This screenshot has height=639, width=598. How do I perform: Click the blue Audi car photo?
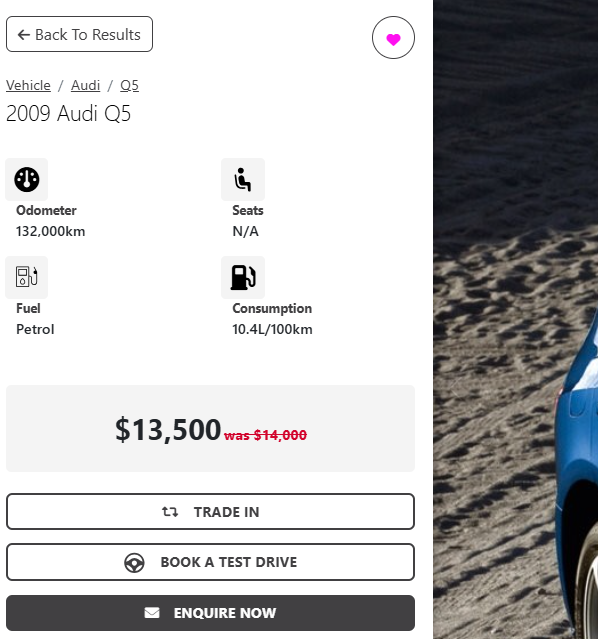[x=516, y=320]
